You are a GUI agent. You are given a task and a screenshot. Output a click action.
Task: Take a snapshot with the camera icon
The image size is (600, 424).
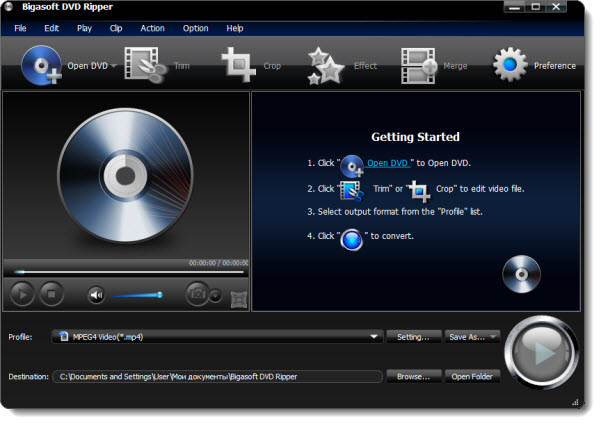pyautogui.click(x=198, y=294)
